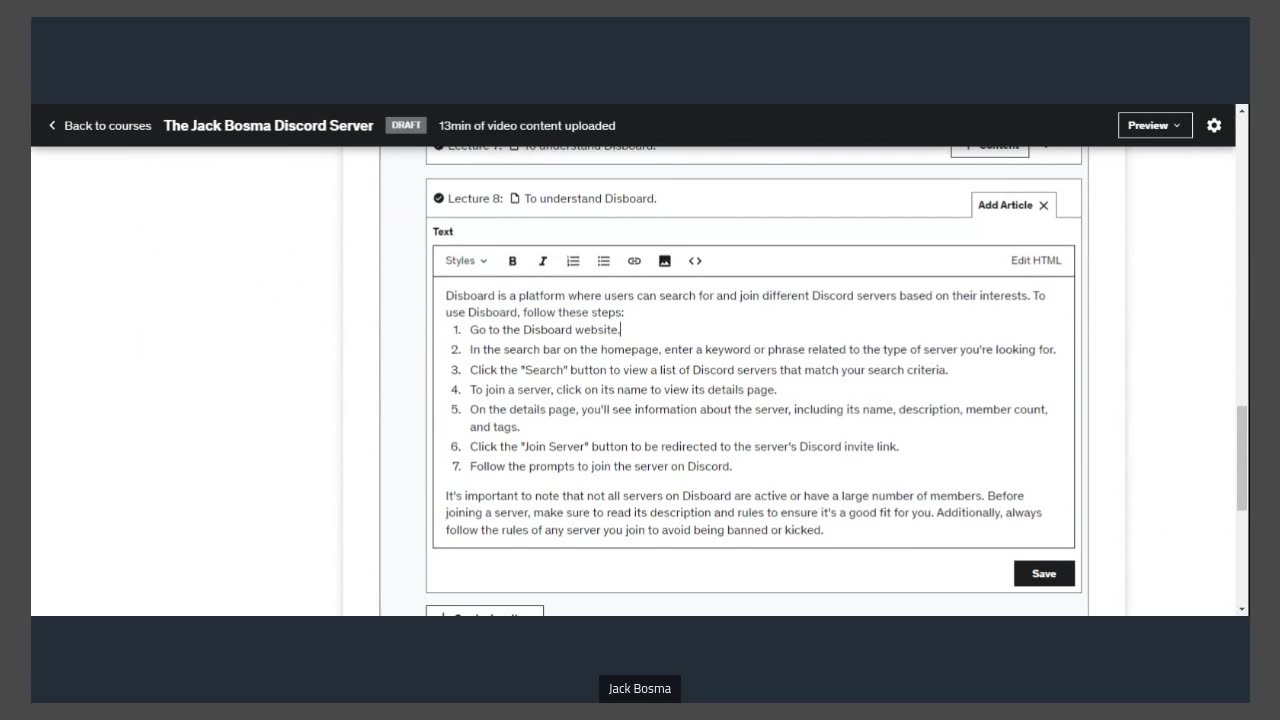Select the Add Article tab
This screenshot has height=720, width=1280.
1005,205
